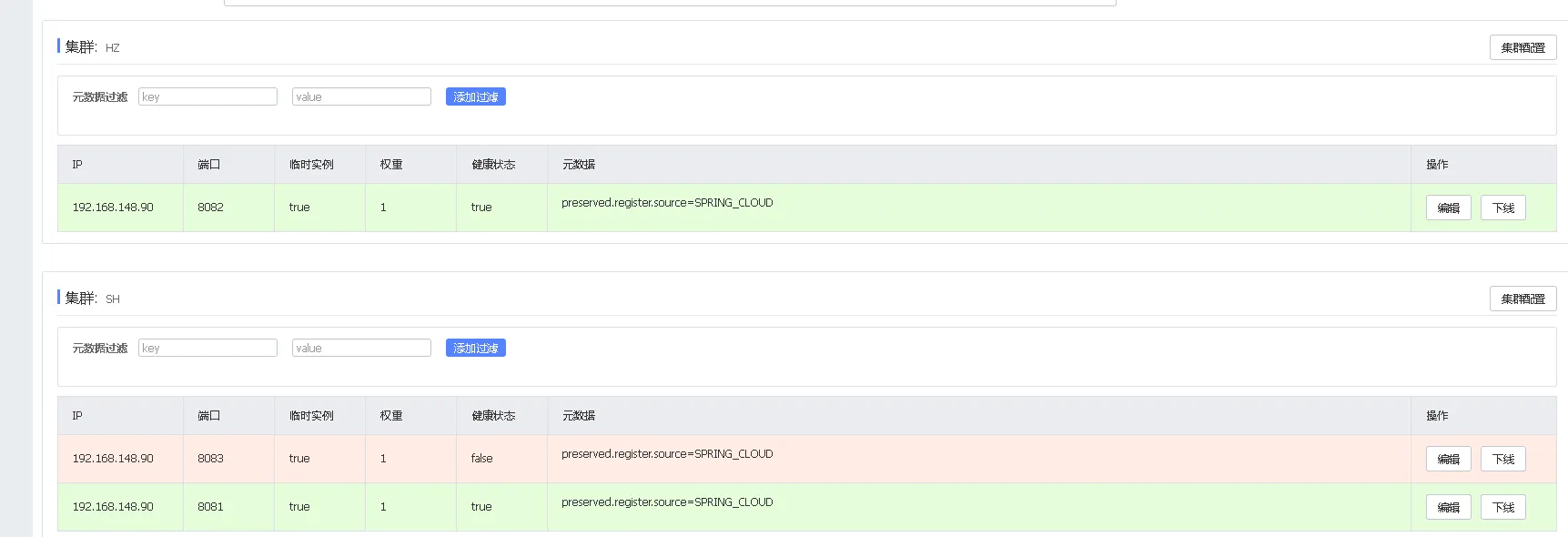The width and height of the screenshot is (1568, 537).
Task: Edit the unhealthy instance on port 8083
Action: click(x=1448, y=459)
